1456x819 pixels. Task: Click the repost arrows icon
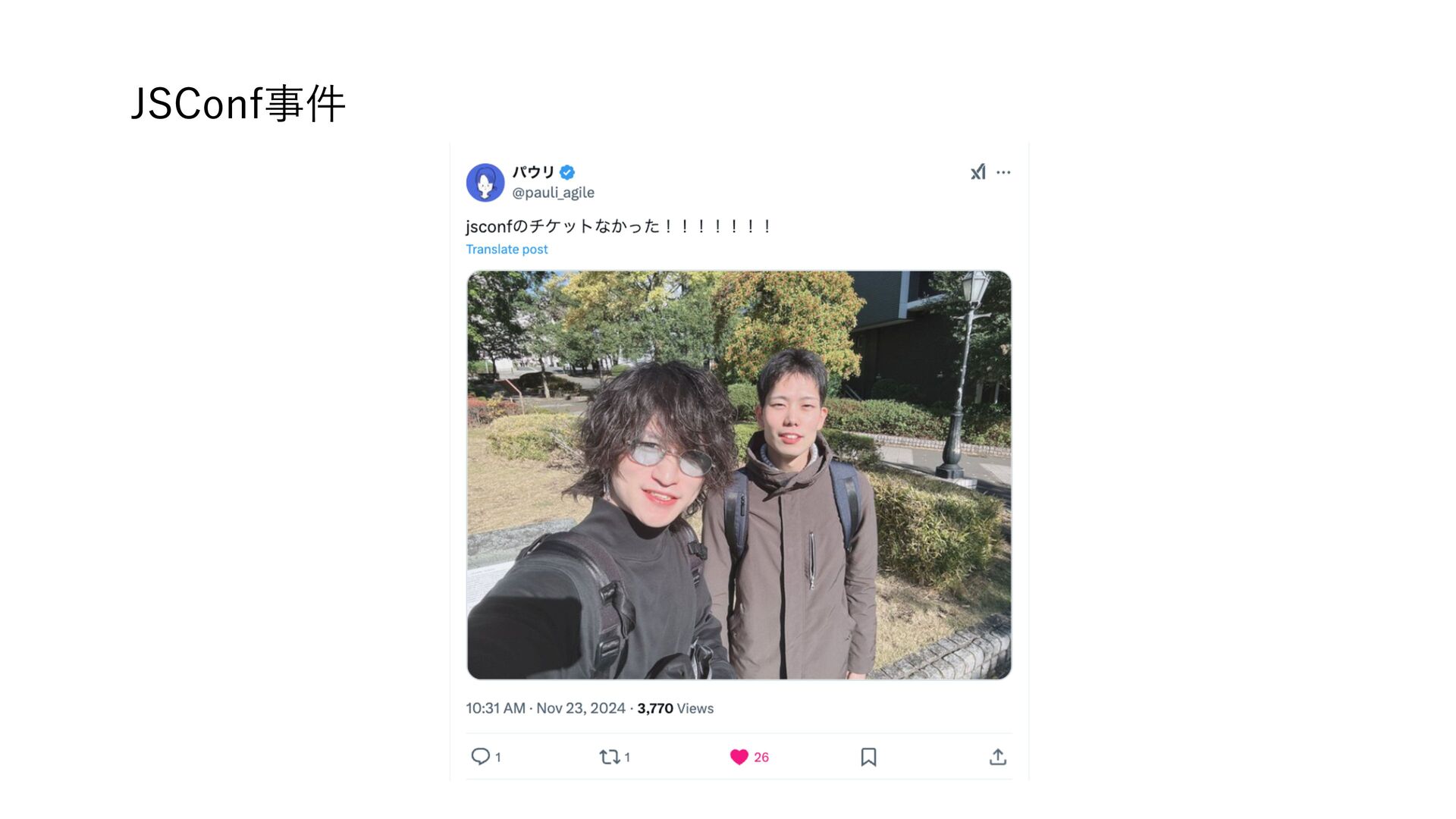point(610,756)
